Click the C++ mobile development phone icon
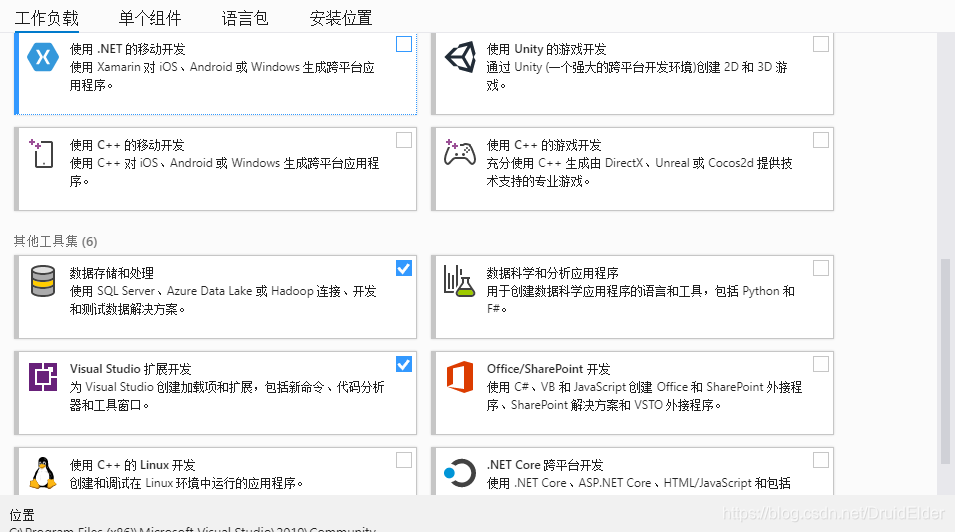Viewport: 955px width, 532px height. [x=41, y=153]
